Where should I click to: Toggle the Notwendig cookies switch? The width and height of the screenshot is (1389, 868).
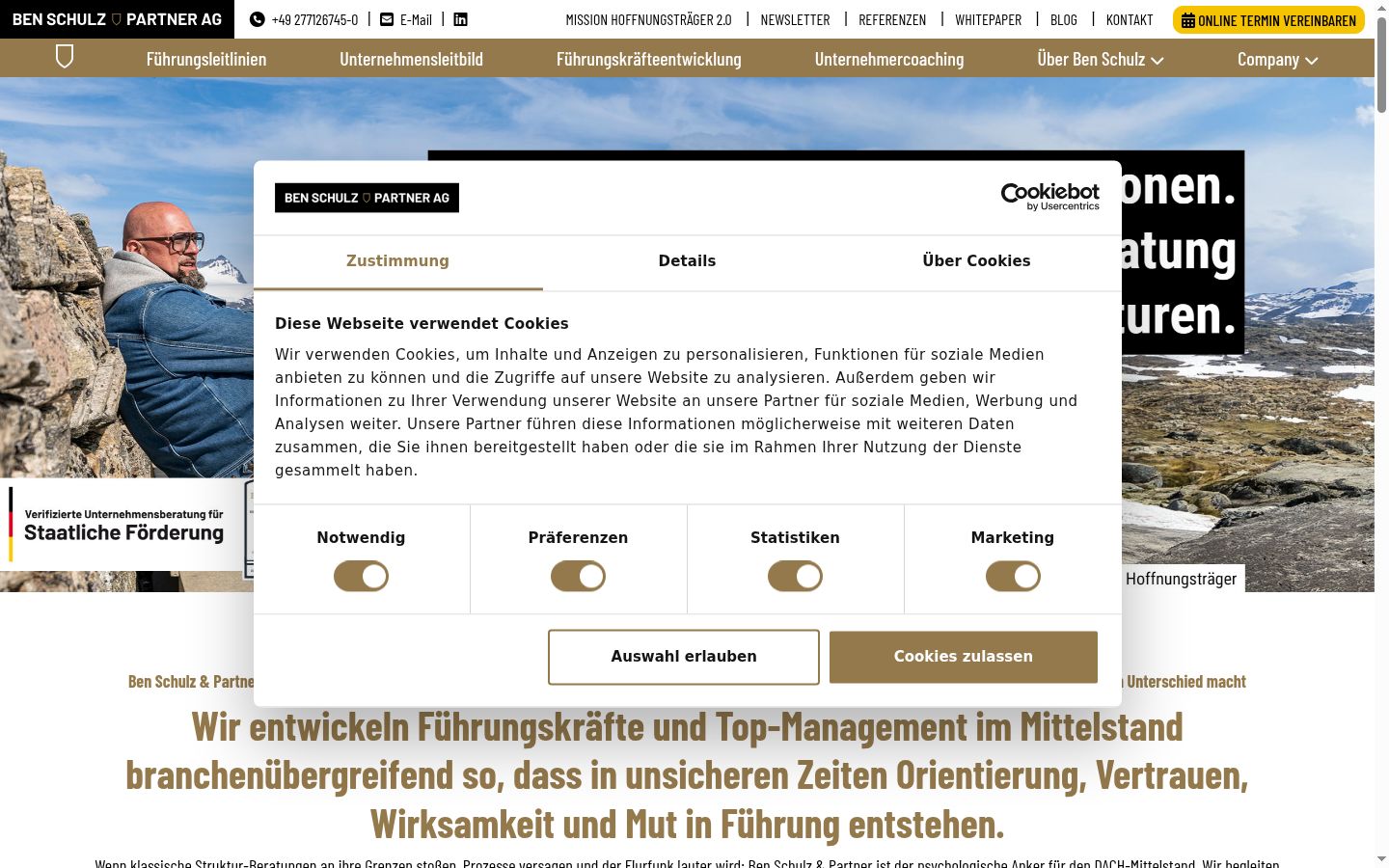coord(361,577)
